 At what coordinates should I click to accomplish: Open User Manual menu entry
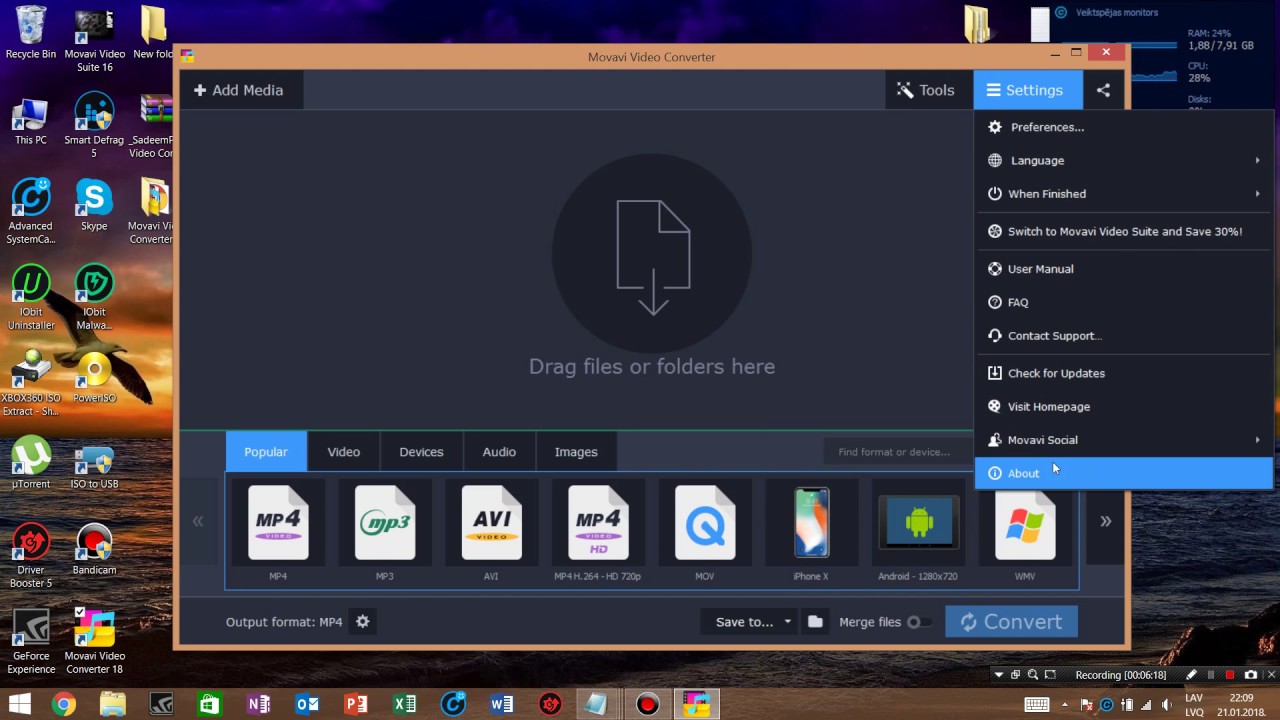coord(1124,269)
